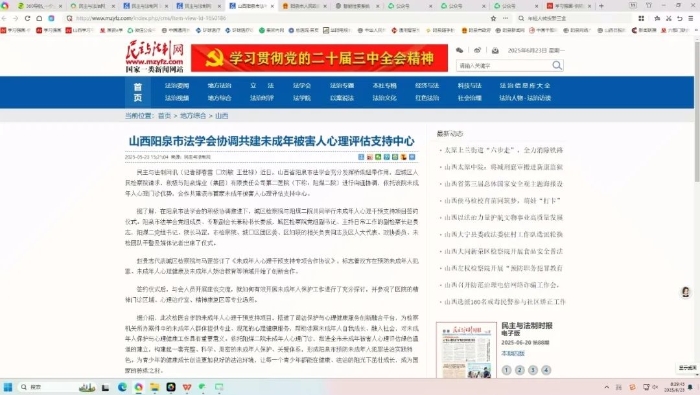Click the Windows Start button
Screen dimensions: 700x395
(x=8, y=387)
